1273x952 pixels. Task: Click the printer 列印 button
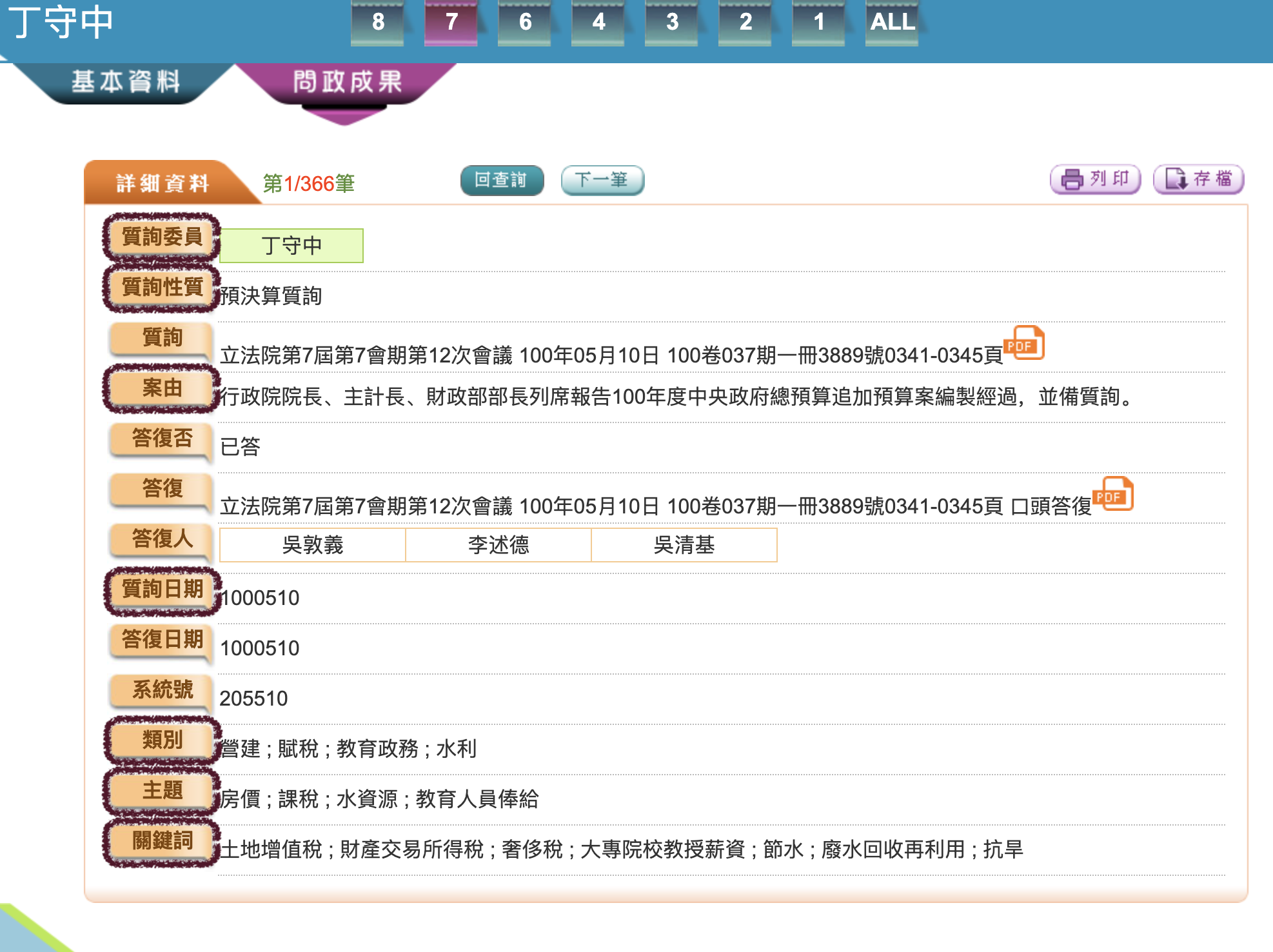(x=1096, y=179)
